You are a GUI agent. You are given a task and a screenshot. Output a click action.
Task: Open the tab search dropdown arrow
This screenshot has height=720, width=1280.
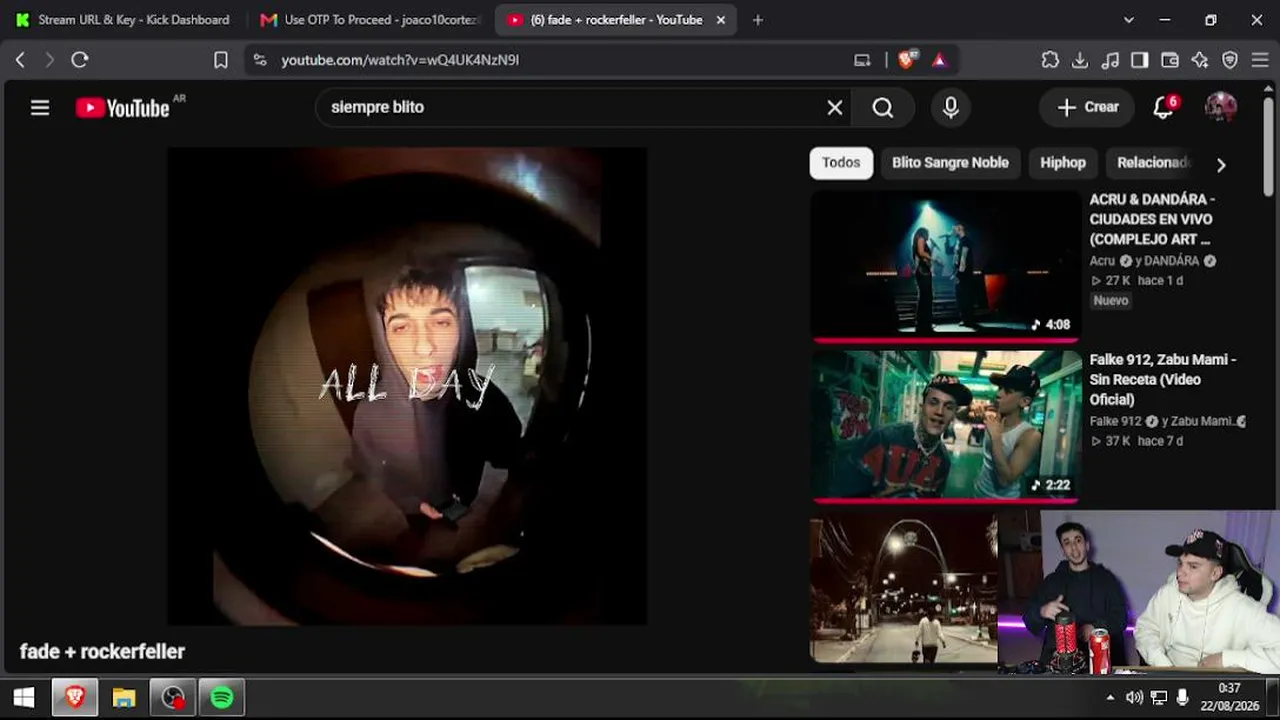[x=1129, y=20]
